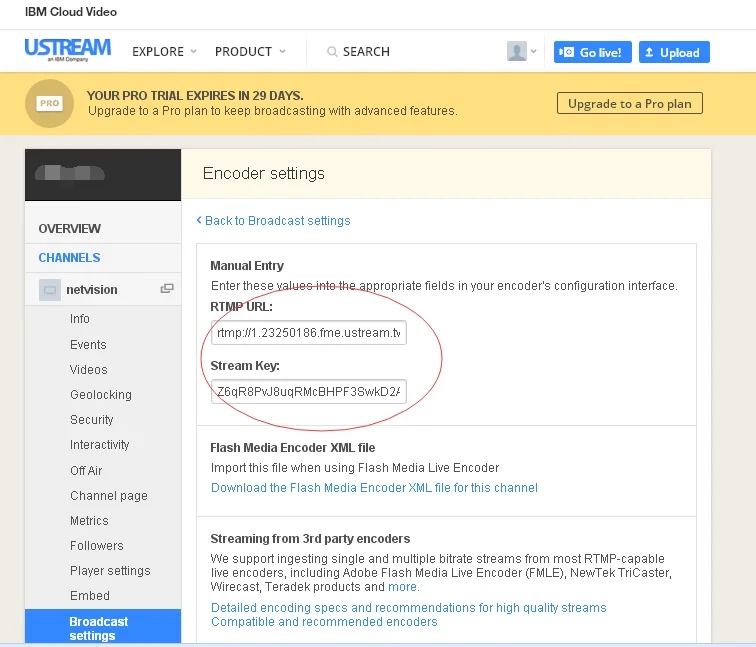Click the arrow next to the avatar

533,51
